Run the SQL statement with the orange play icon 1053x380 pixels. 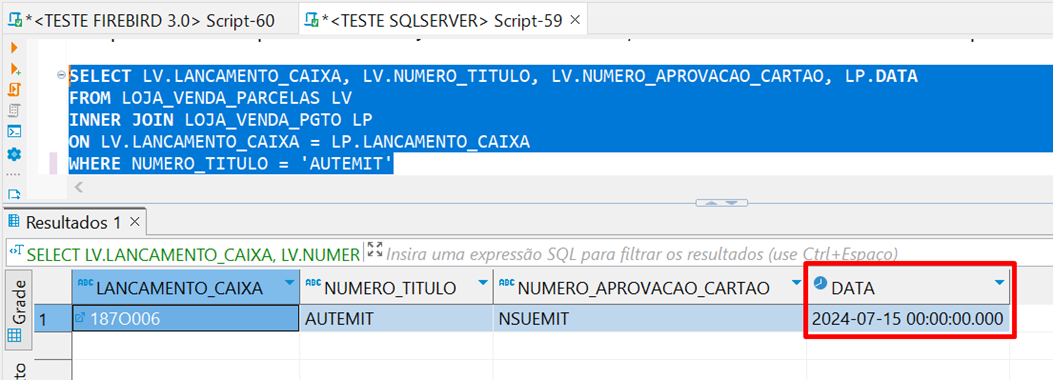click(x=14, y=48)
